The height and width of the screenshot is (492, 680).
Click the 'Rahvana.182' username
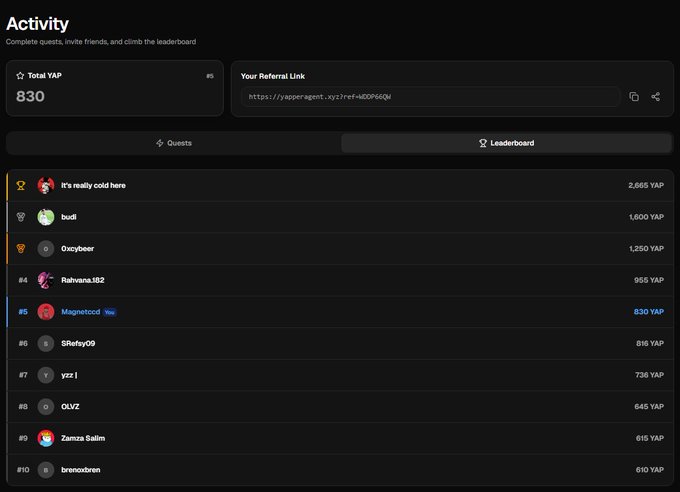click(x=82, y=280)
